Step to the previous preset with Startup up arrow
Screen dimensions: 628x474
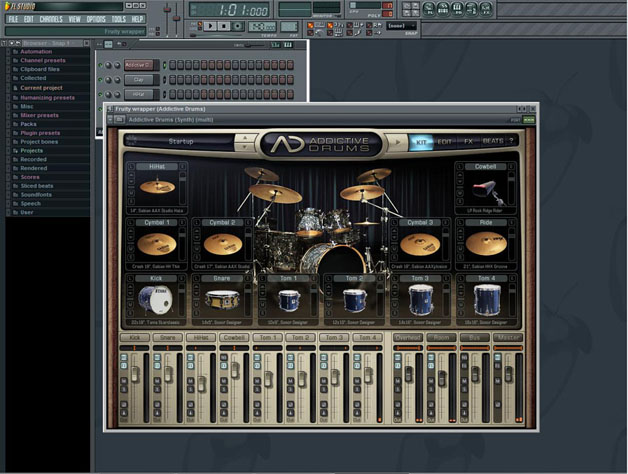(x=245, y=138)
